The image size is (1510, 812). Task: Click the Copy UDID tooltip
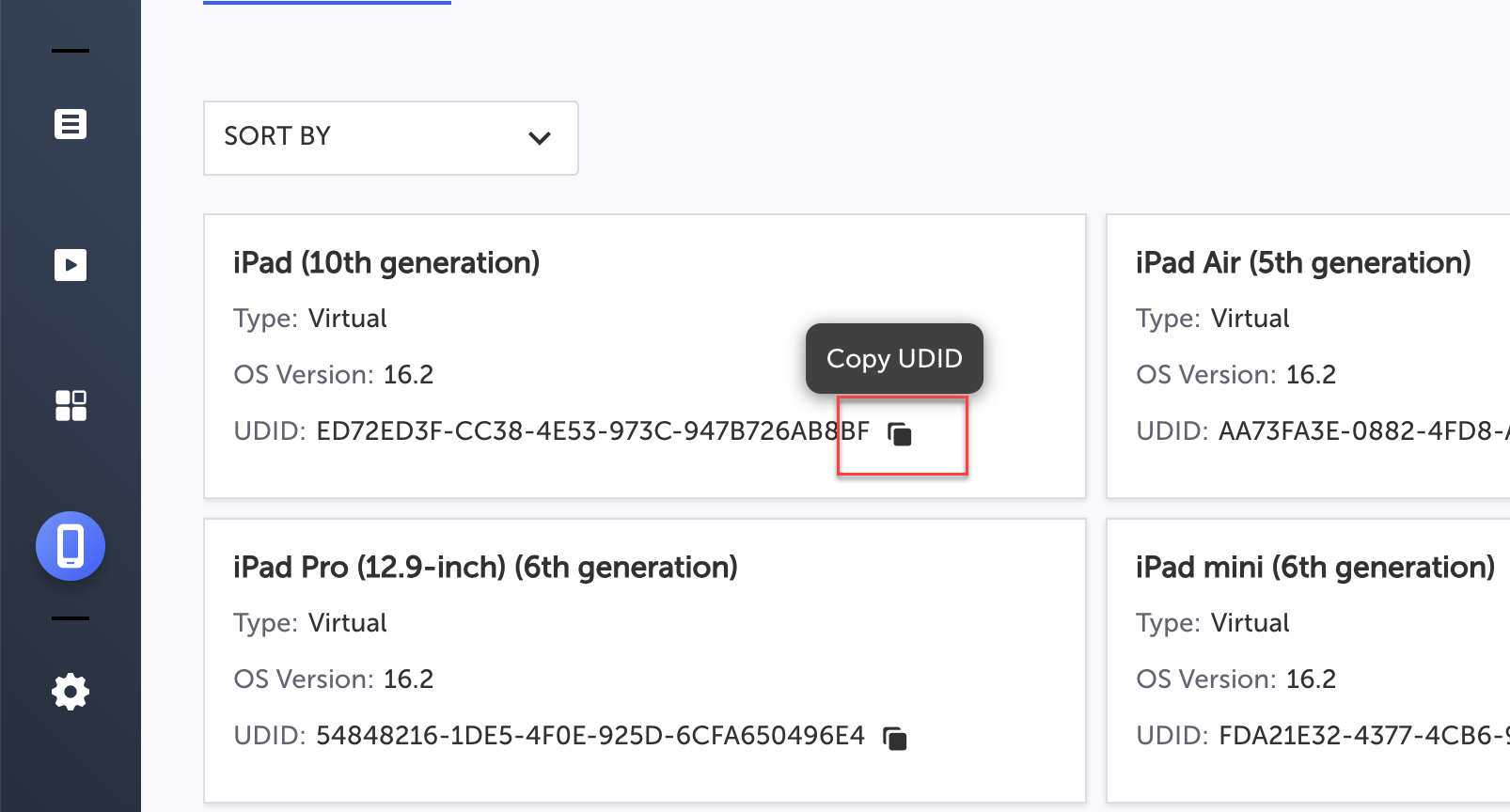pos(894,359)
